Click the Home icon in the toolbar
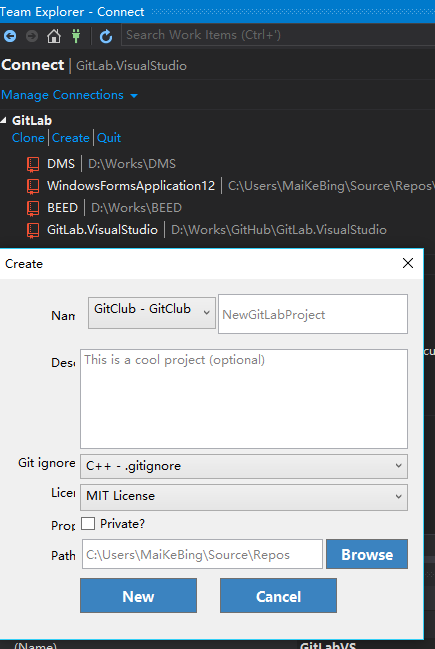Image resolution: width=435 pixels, height=649 pixels. point(54,36)
